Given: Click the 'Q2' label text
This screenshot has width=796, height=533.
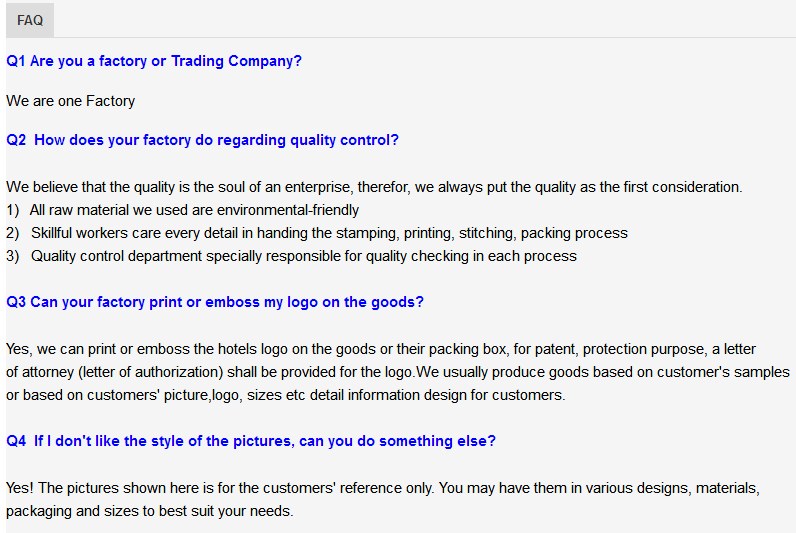Looking at the screenshot, I should tap(16, 140).
